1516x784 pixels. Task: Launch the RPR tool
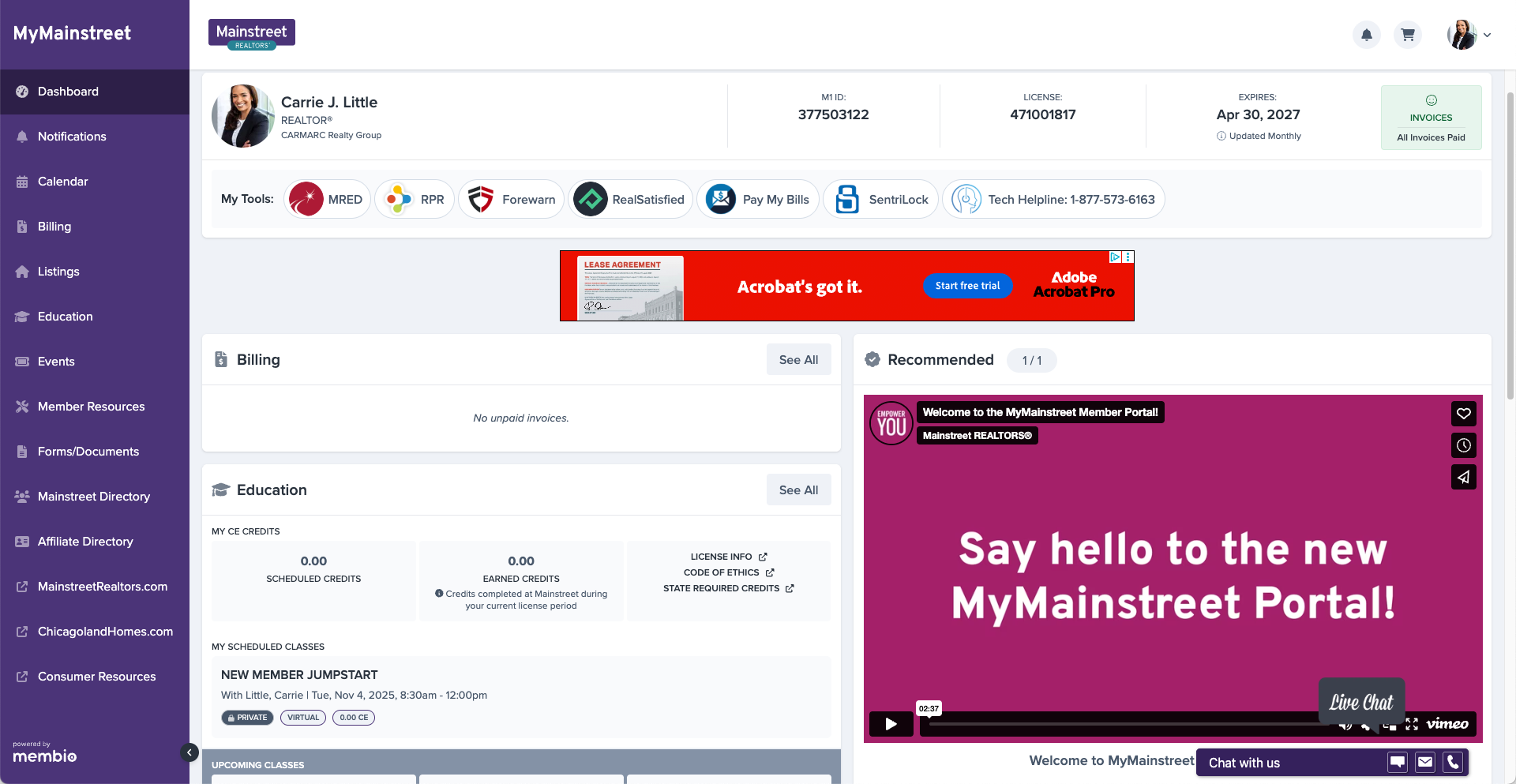tap(415, 199)
